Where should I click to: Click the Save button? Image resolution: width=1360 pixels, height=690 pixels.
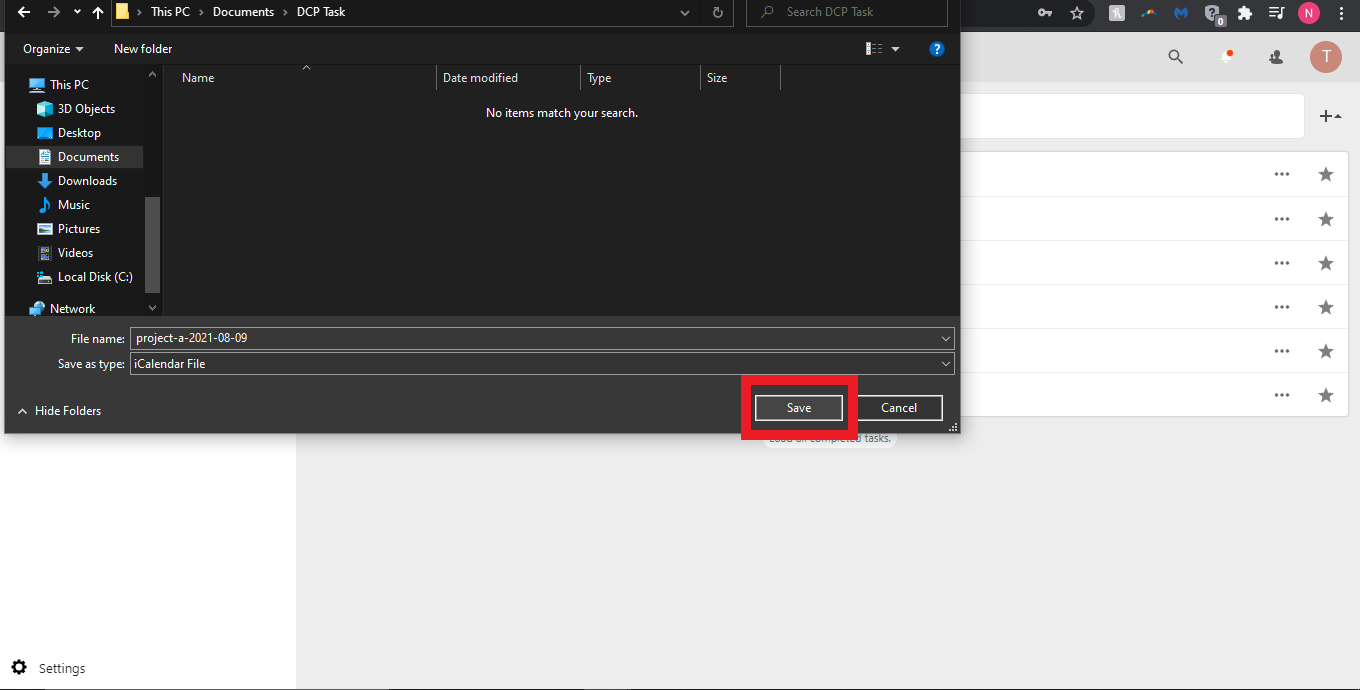coord(798,408)
